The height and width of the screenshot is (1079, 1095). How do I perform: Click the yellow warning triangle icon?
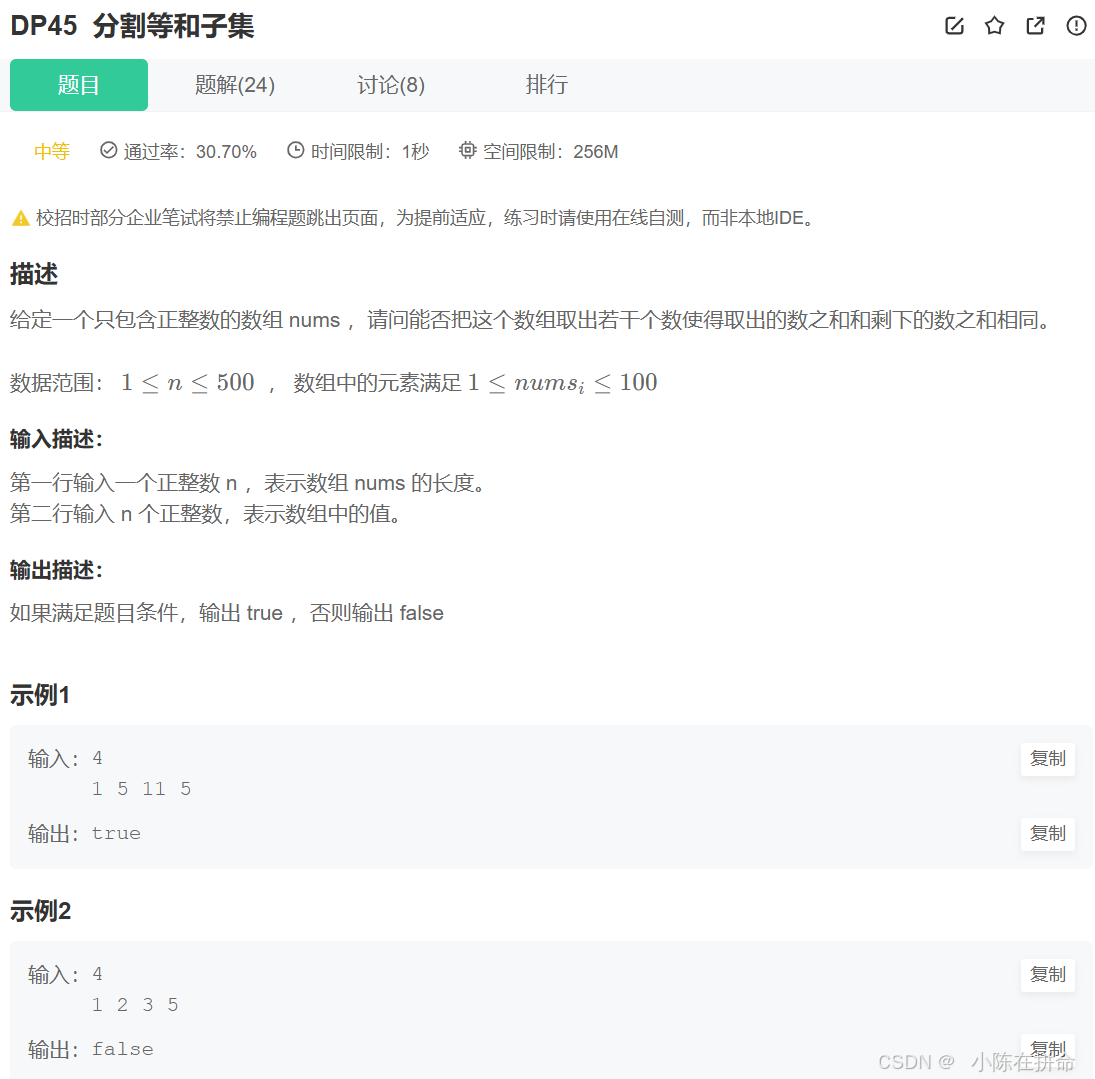tap(21, 219)
